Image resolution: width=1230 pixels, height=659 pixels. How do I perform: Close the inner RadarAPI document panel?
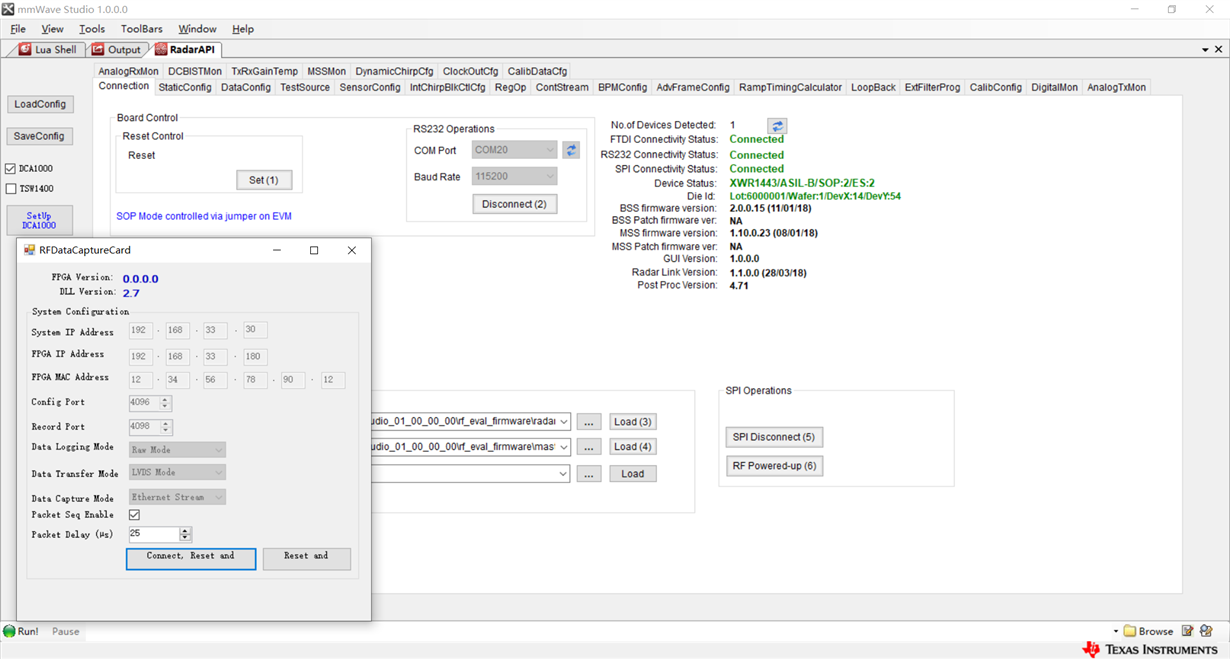pyautogui.click(x=1218, y=49)
